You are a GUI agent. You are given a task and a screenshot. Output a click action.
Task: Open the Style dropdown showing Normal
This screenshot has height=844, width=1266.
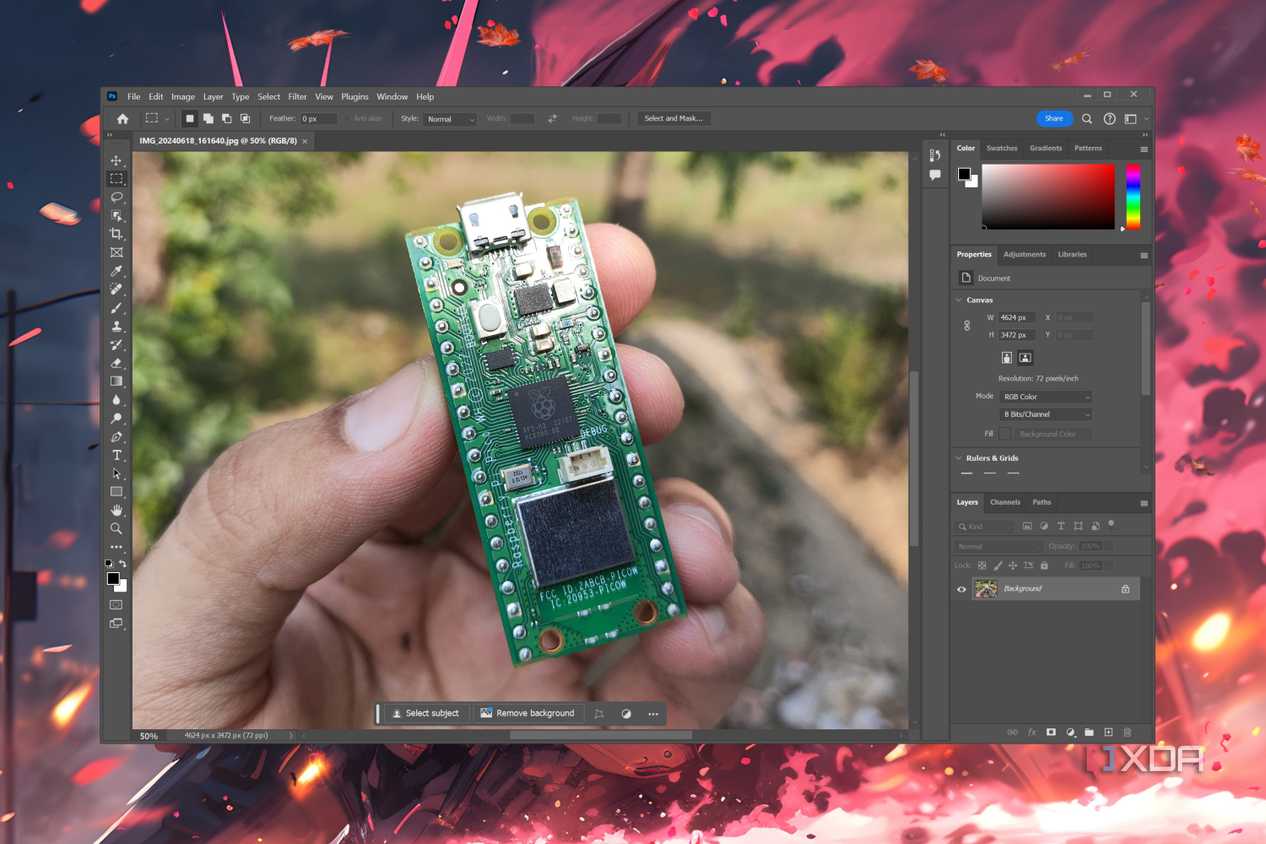click(451, 119)
